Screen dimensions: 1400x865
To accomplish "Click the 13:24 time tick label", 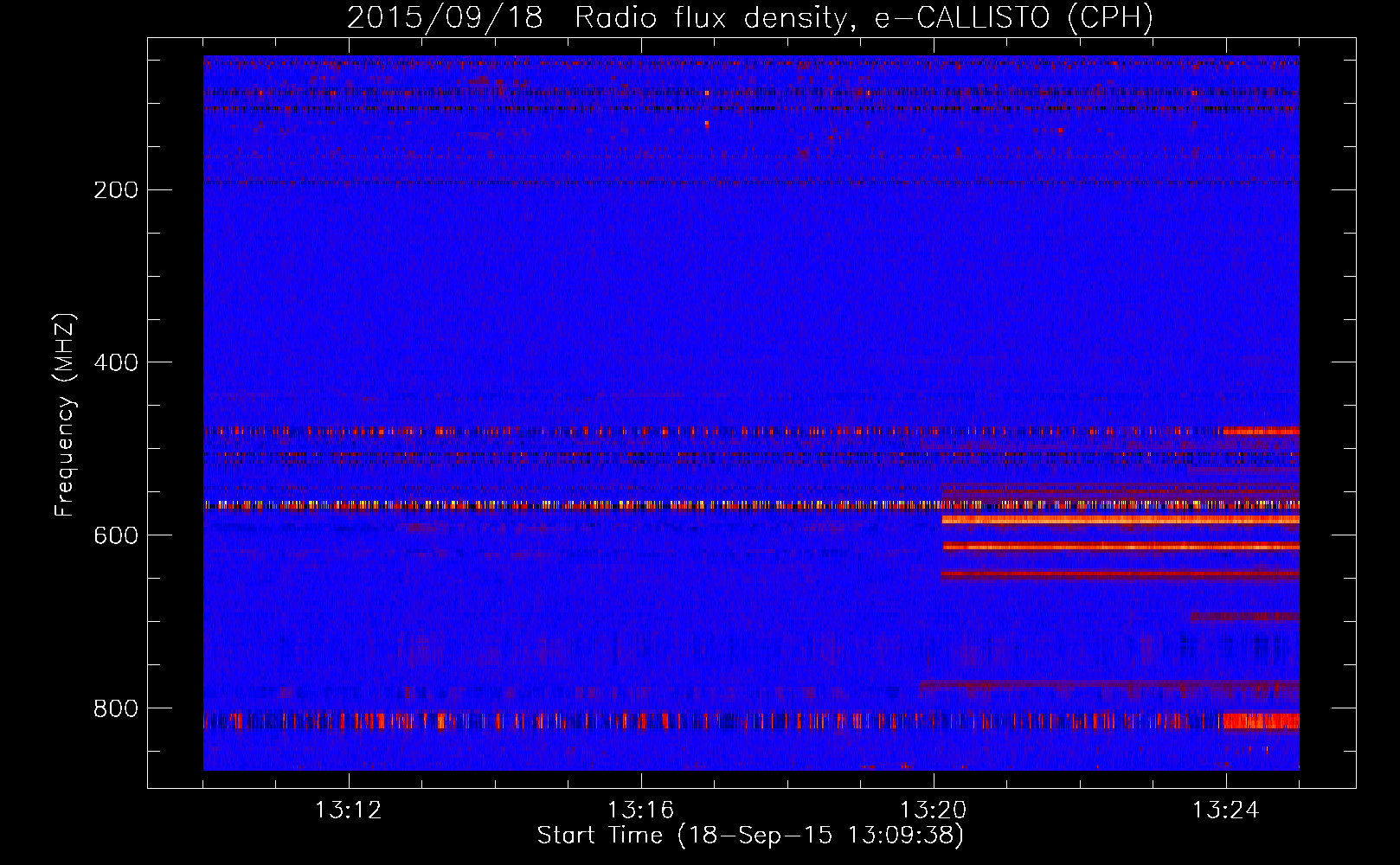I will click(1226, 811).
